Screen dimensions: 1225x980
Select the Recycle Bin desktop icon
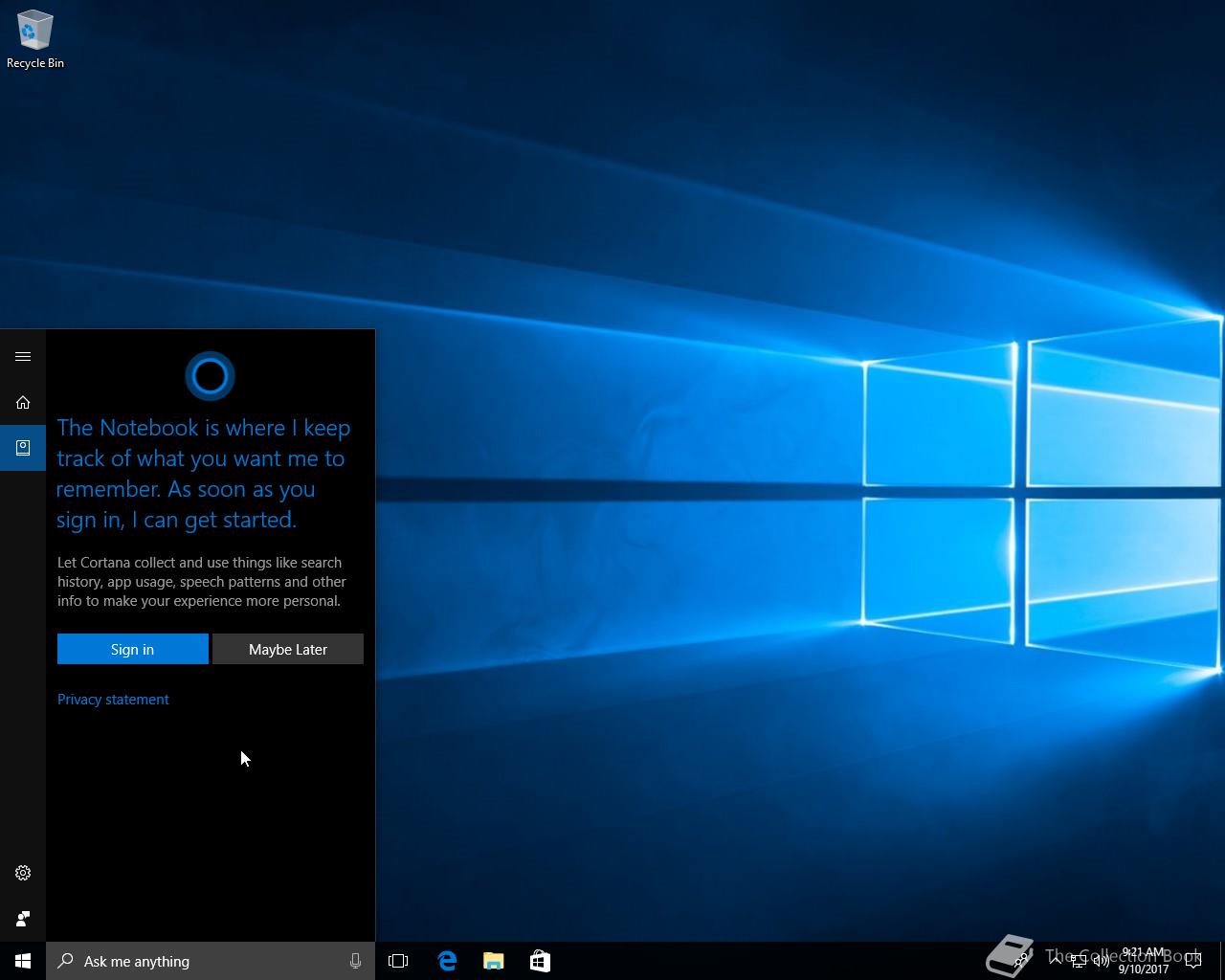pos(35,40)
